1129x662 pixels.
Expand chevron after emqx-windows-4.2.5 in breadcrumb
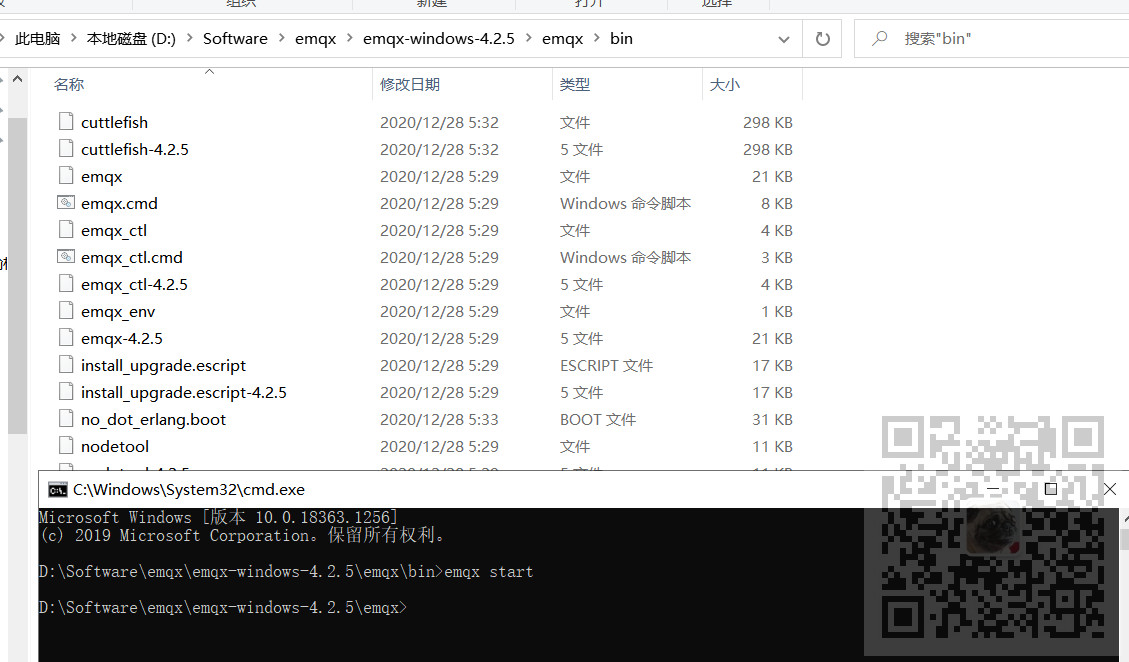click(528, 38)
